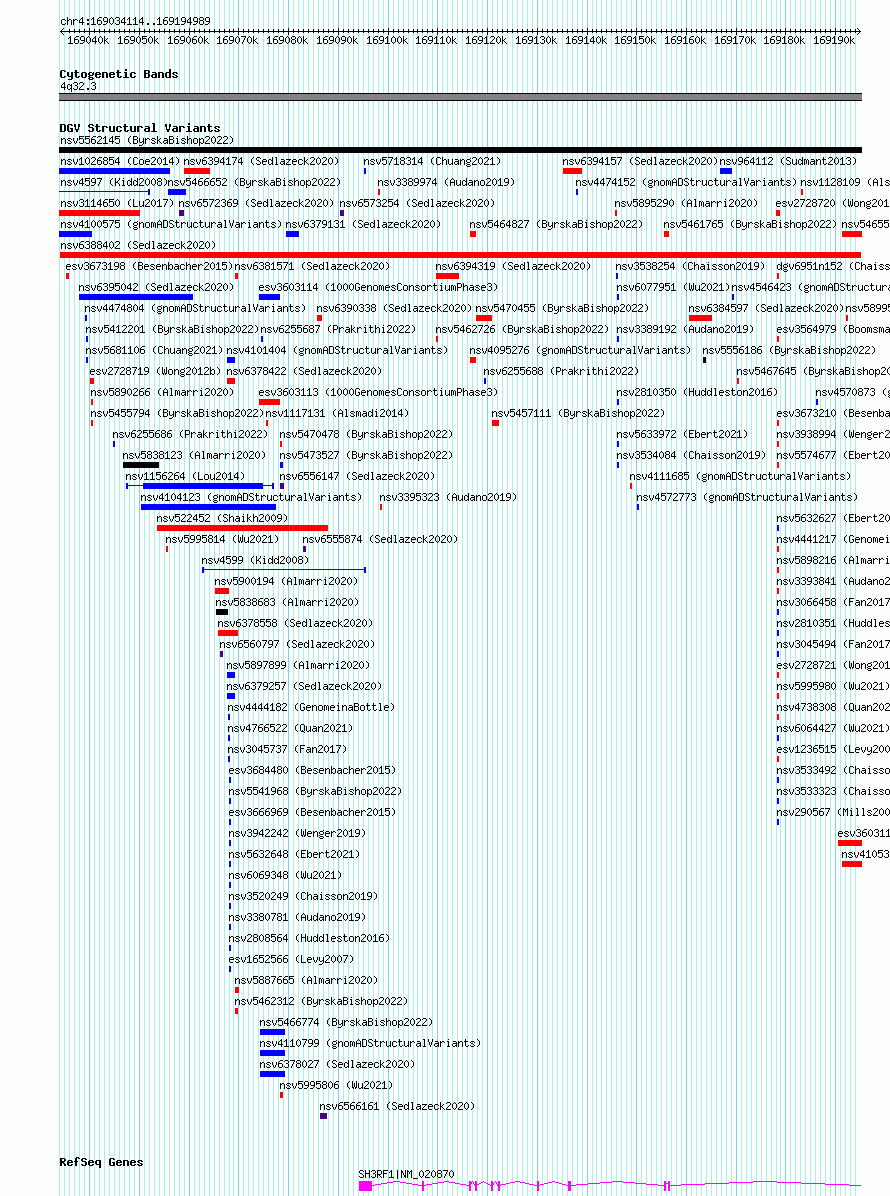Click nsv4474804 (gnomADStructuralVariants) label
The width and height of the screenshot is (890, 1196).
pos(195,308)
